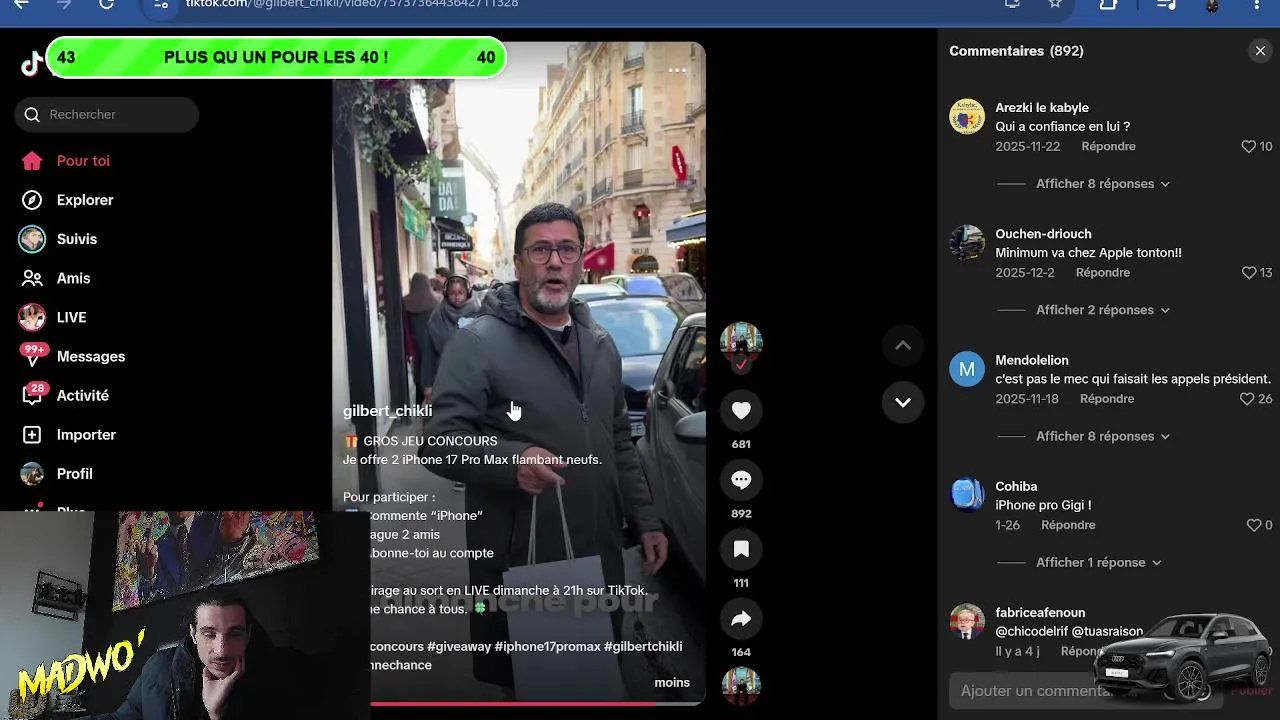Open fabriceafenoun's avatar
This screenshot has width=1280, height=720.
pos(967,621)
